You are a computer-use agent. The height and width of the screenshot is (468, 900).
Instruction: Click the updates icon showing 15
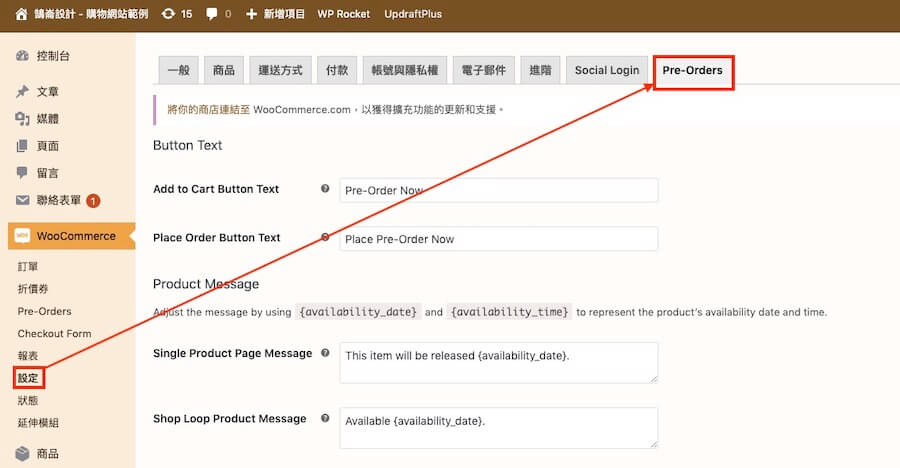click(x=167, y=14)
